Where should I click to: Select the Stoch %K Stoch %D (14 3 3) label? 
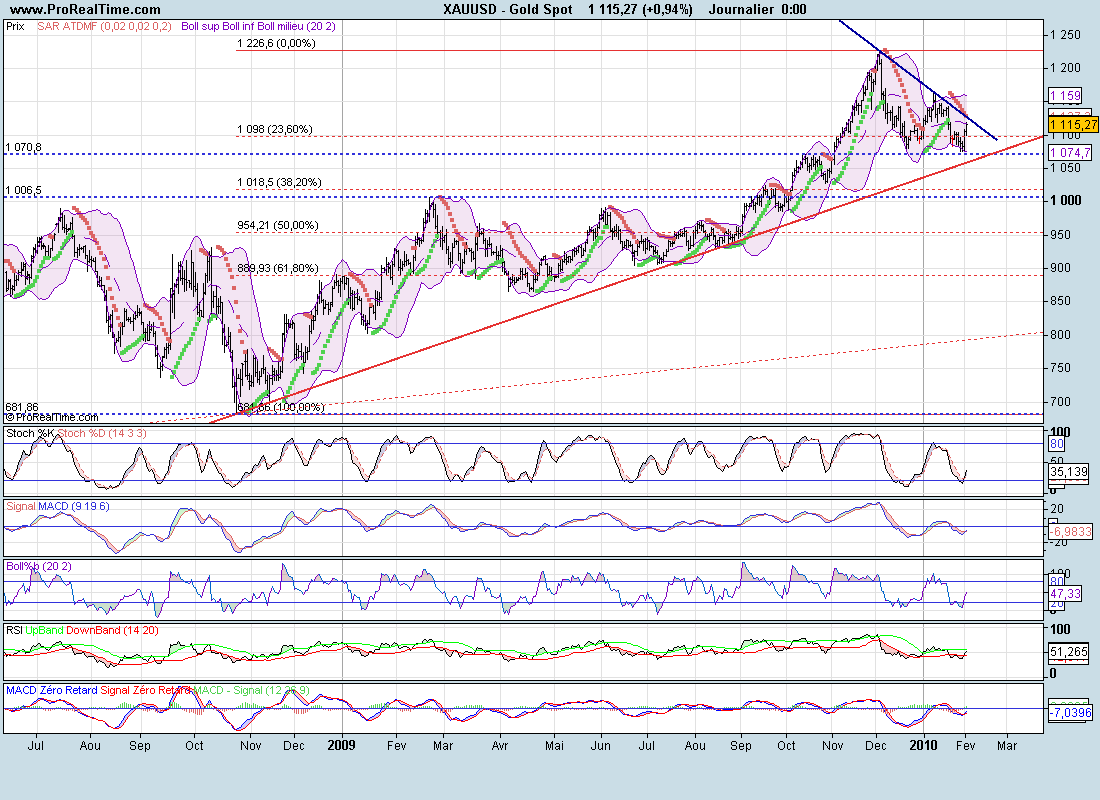click(x=76, y=434)
